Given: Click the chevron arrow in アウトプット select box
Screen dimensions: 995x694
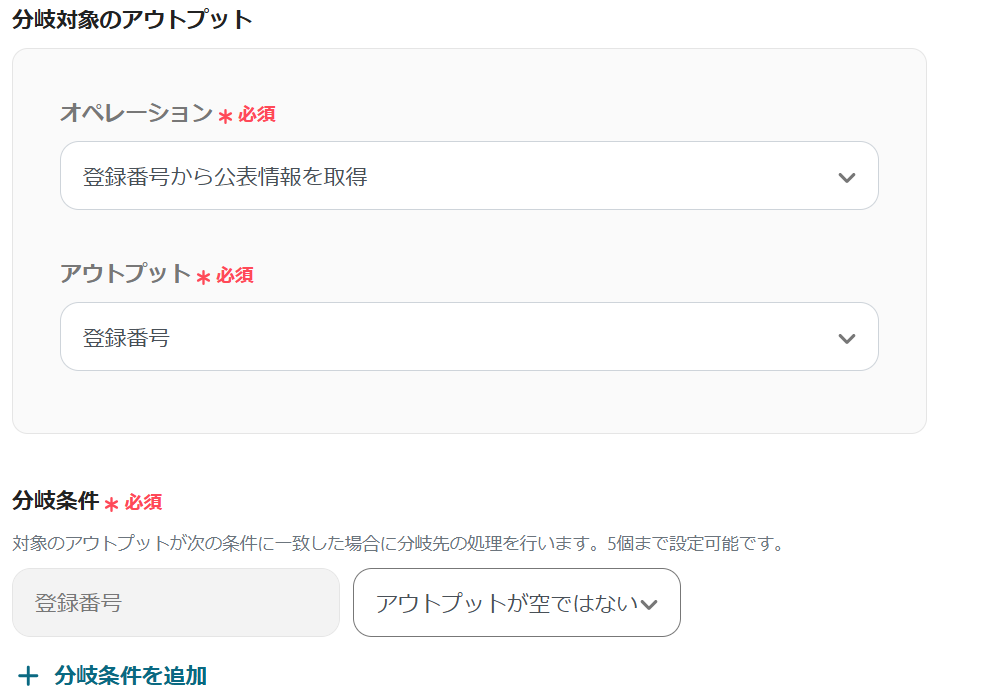Looking at the screenshot, I should tap(847, 339).
